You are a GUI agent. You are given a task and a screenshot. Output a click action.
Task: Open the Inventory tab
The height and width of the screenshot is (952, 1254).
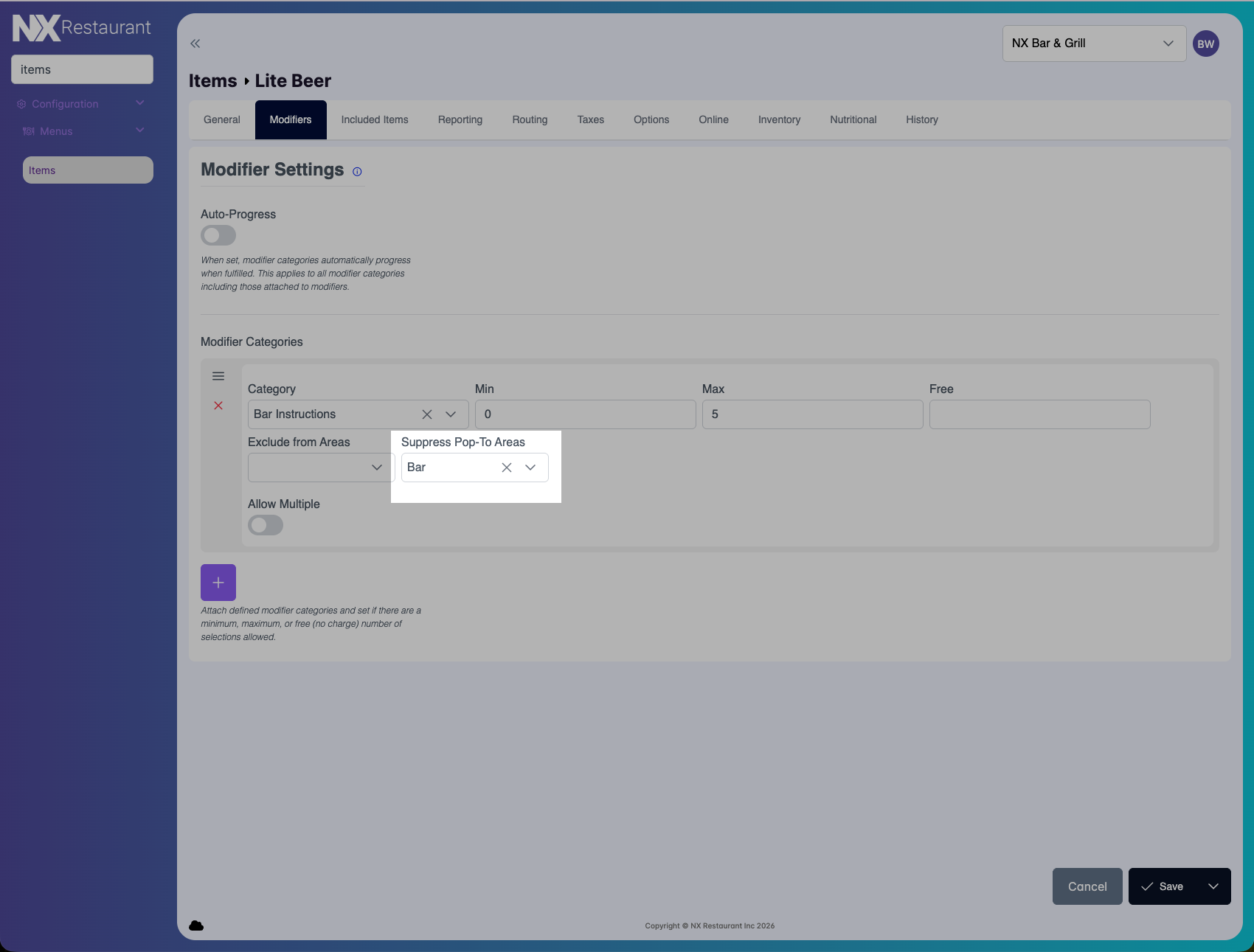point(779,119)
